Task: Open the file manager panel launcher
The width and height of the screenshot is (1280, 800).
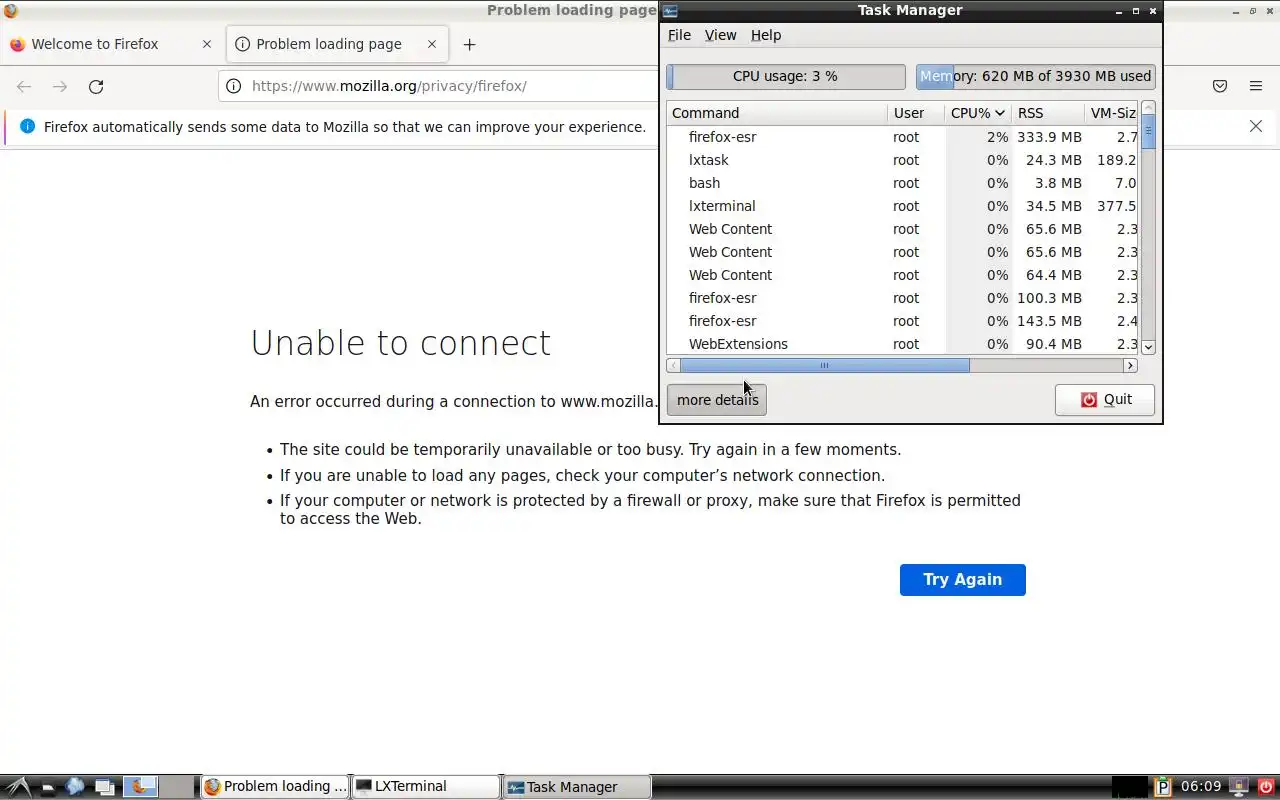Action: click(47, 787)
